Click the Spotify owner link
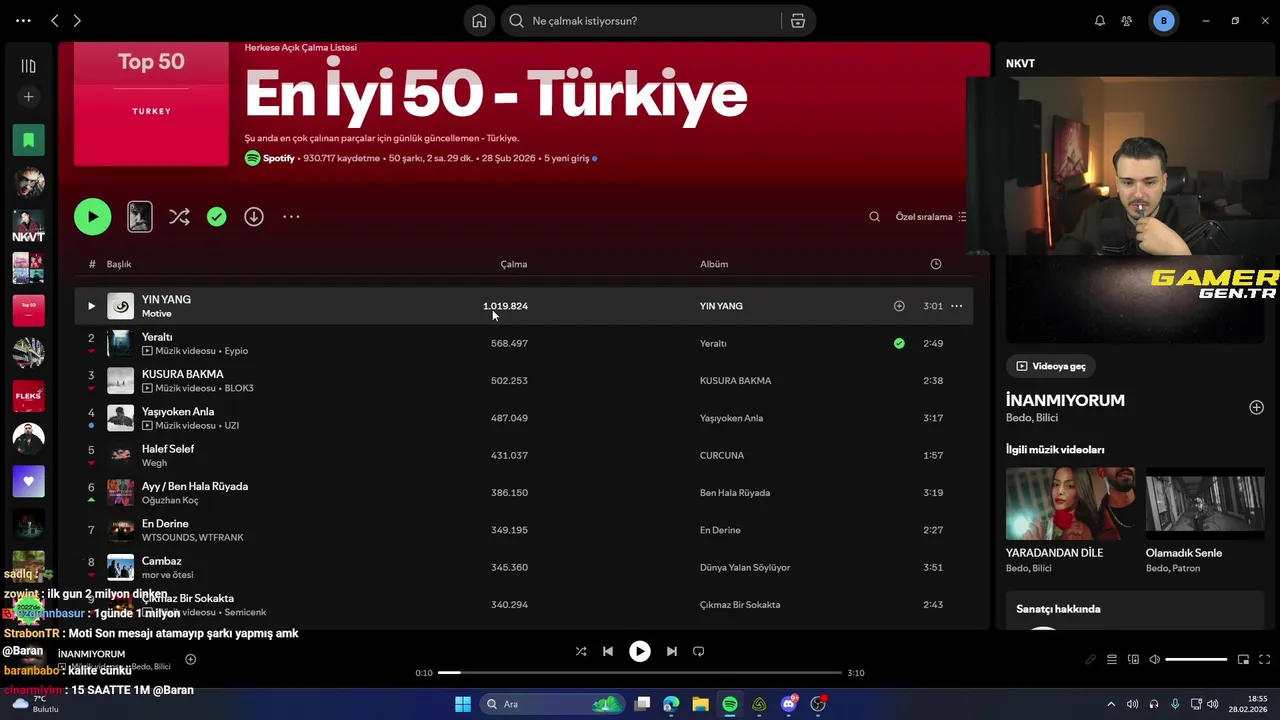This screenshot has width=1280, height=720. click(x=279, y=158)
